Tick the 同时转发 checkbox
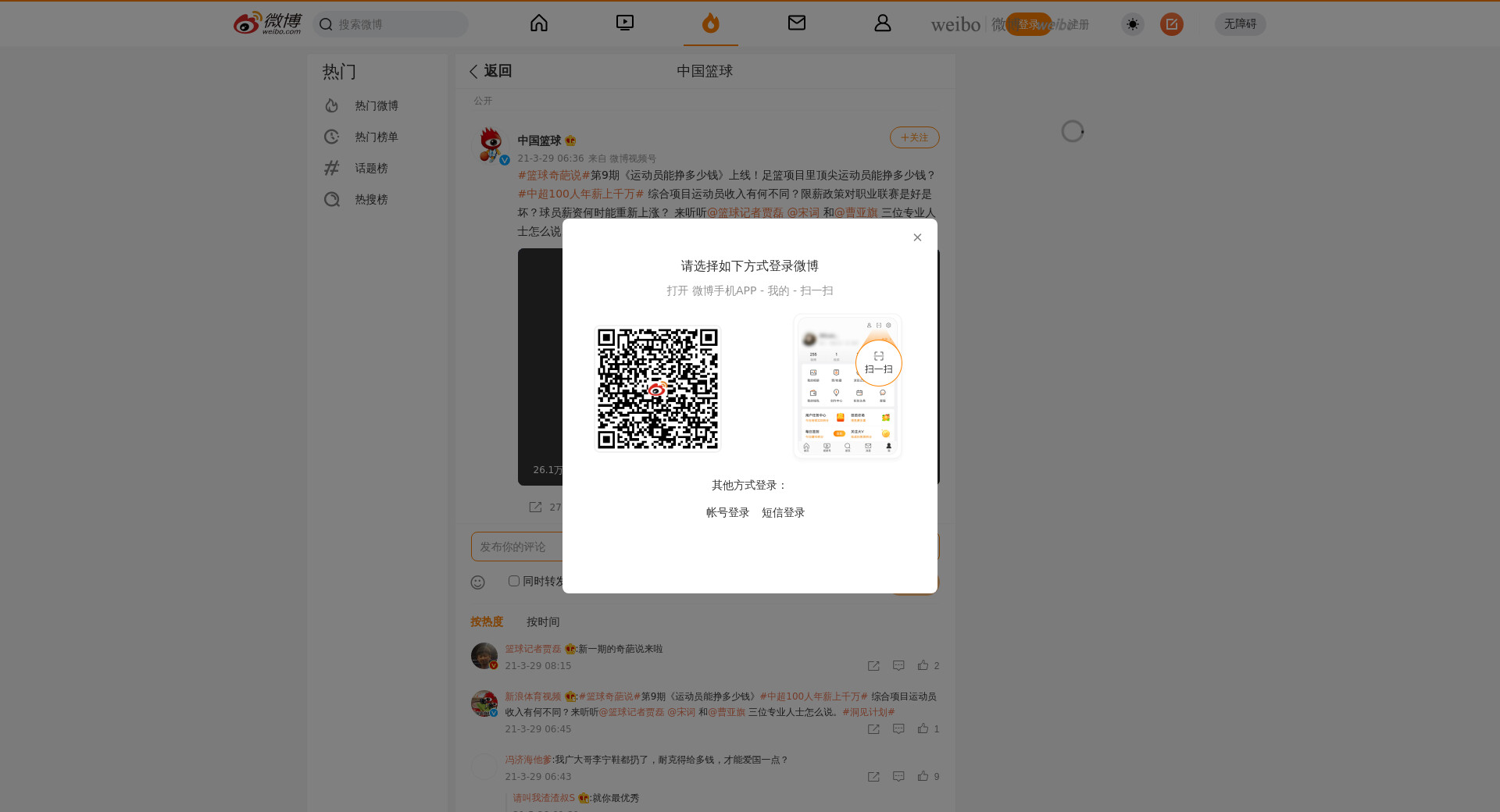1500x812 pixels. click(x=514, y=581)
